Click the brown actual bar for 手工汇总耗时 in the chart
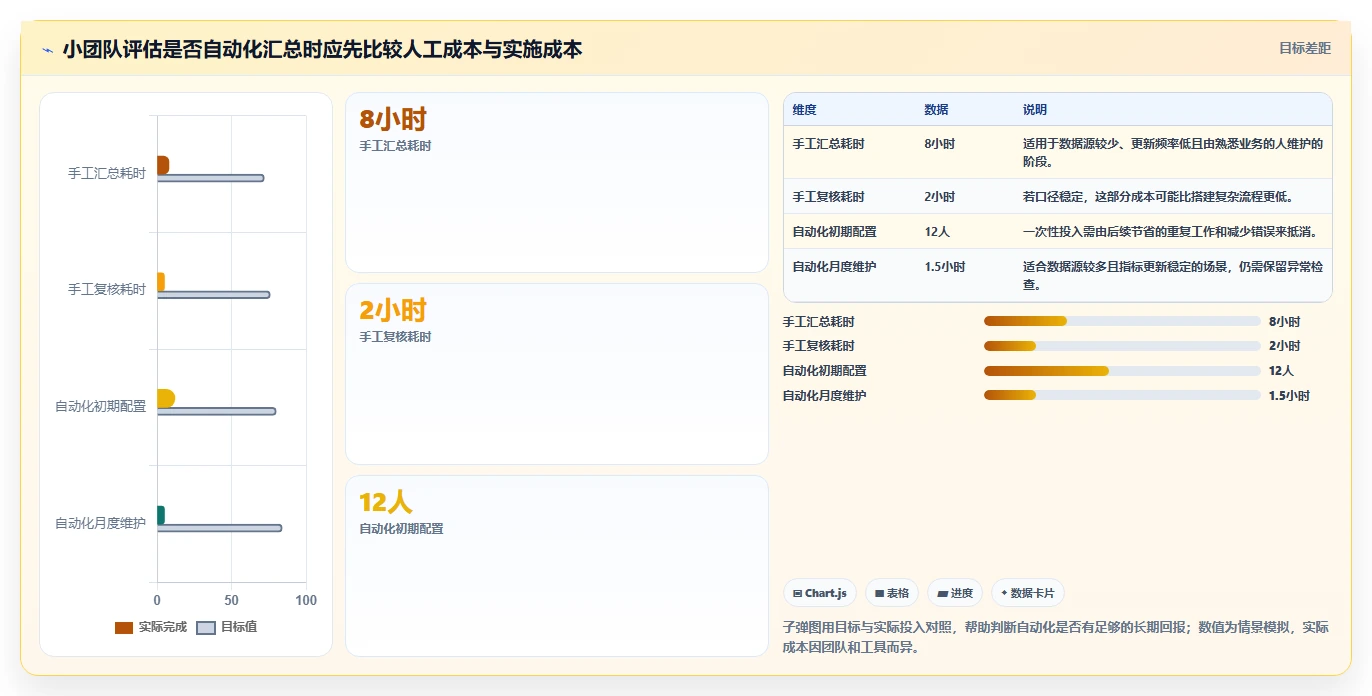Image resolution: width=1372 pixels, height=696 pixels. [163, 165]
